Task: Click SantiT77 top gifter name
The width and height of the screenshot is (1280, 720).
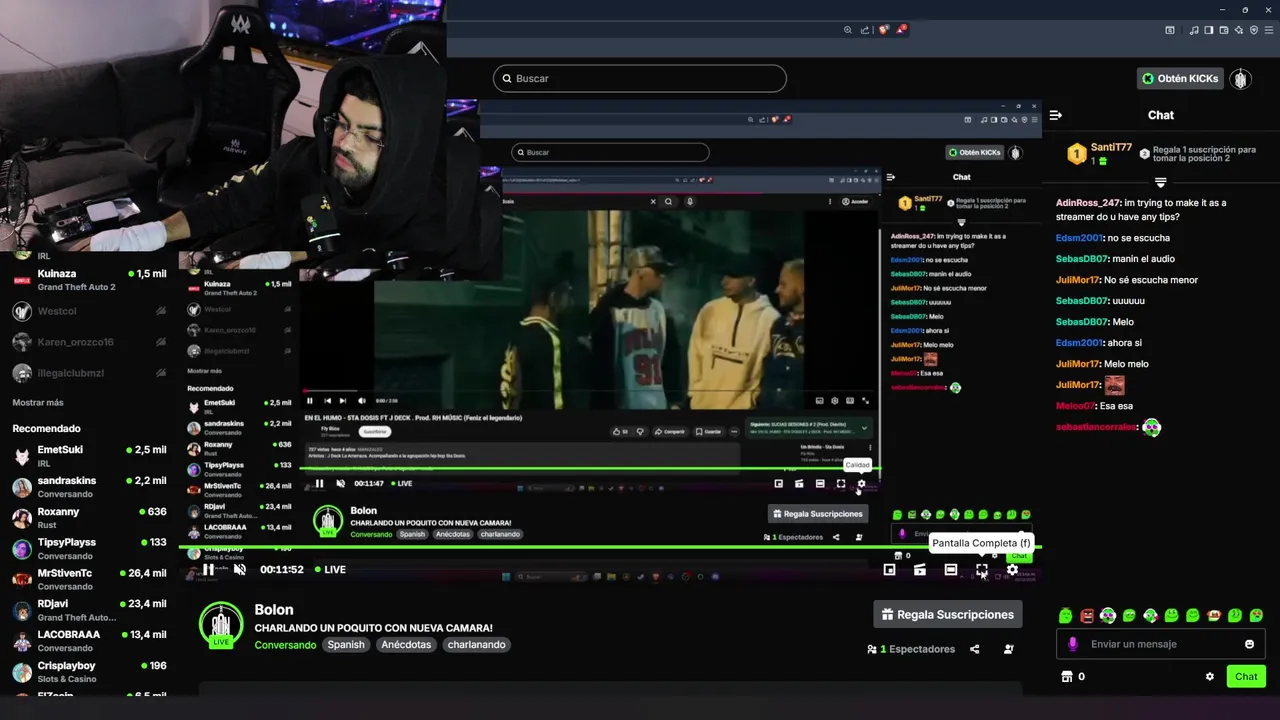Action: click(1111, 148)
